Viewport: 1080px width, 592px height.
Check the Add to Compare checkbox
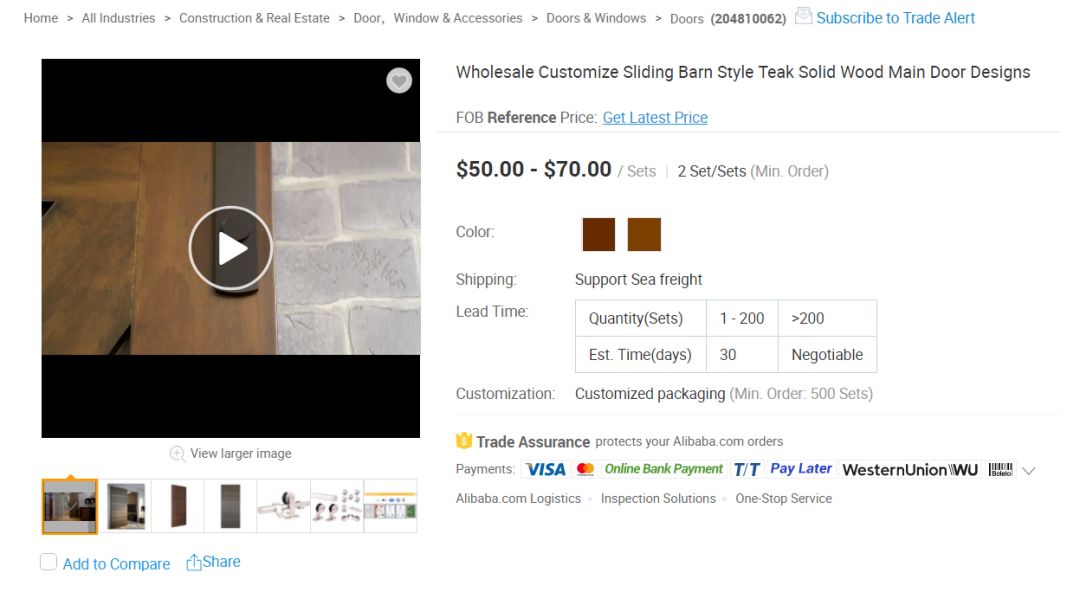[49, 562]
